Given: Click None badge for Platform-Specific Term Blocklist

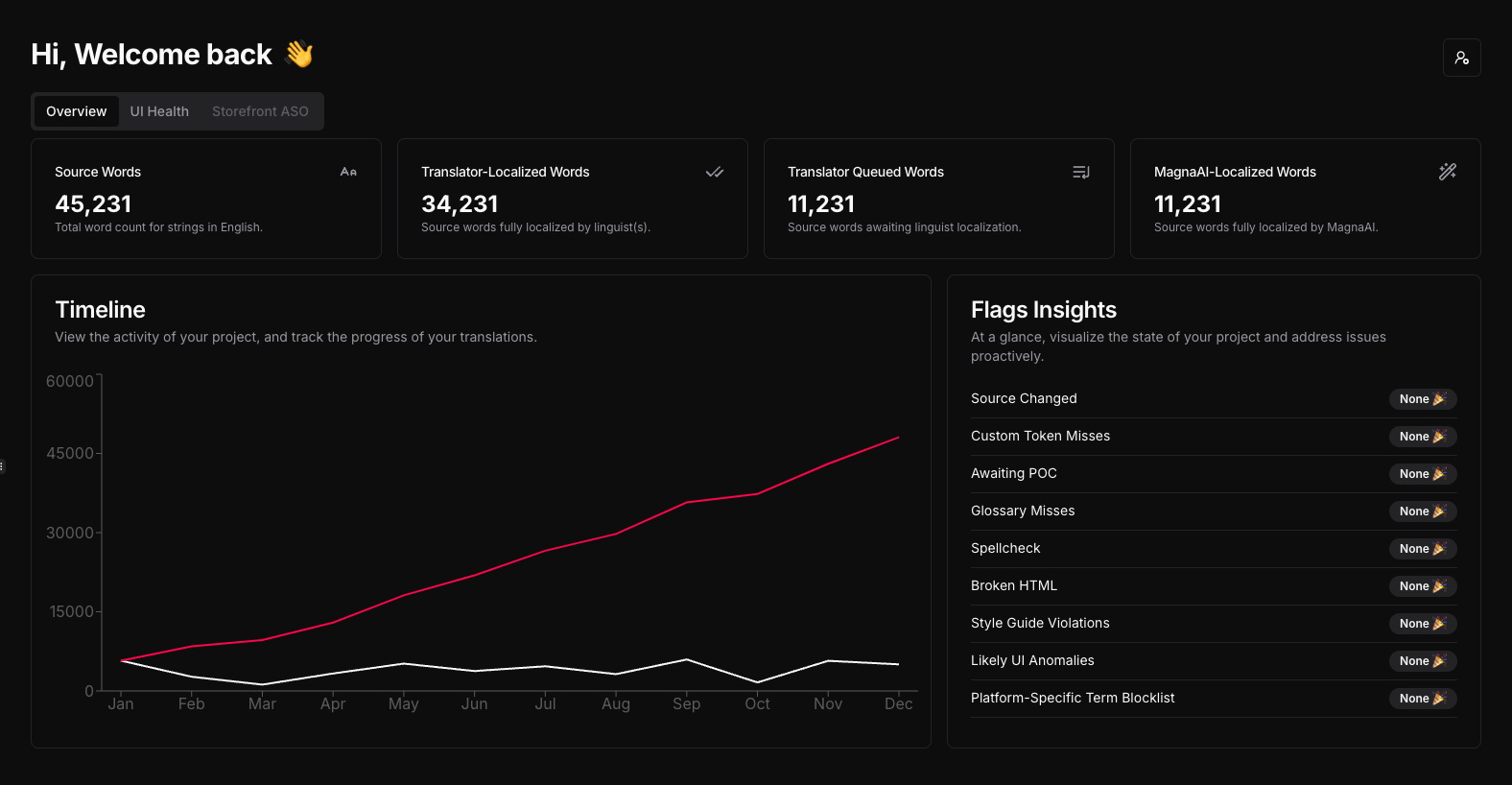Looking at the screenshot, I should coord(1423,699).
